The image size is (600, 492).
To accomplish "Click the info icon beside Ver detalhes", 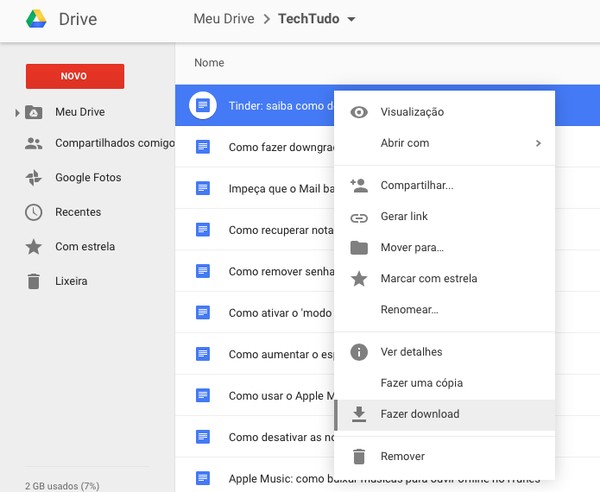I will [x=359, y=352].
